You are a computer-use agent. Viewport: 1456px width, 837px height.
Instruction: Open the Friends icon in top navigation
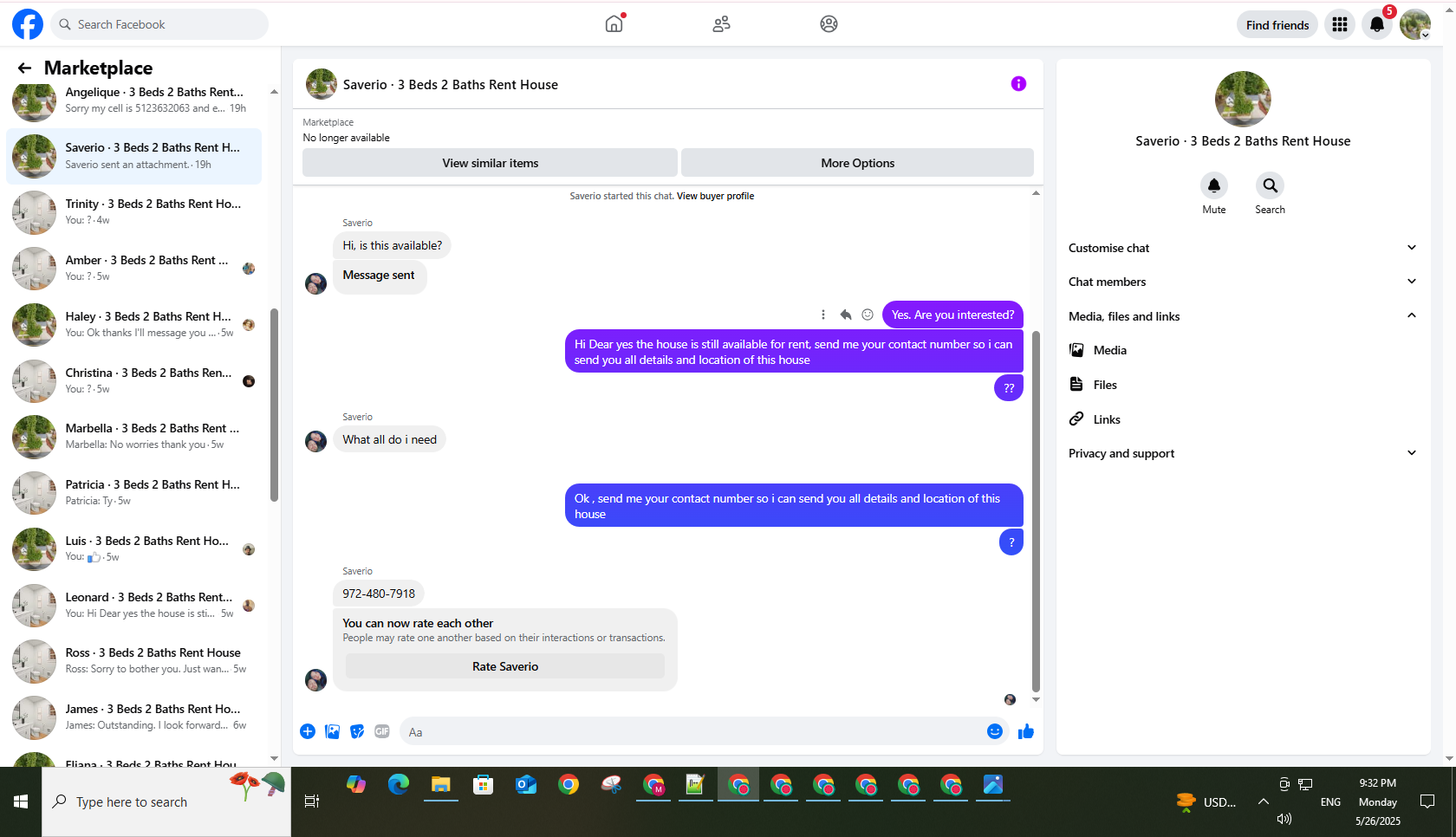pos(721,24)
